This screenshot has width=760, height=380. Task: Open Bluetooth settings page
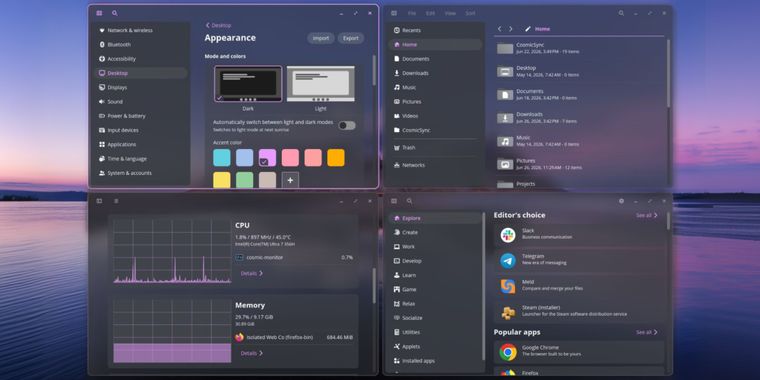pyautogui.click(x=141, y=44)
